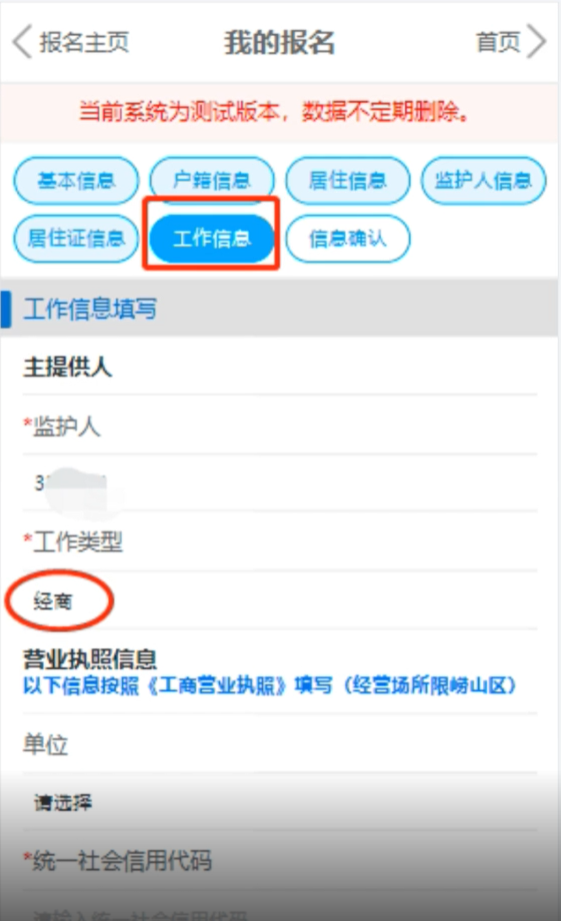The height and width of the screenshot is (921, 561).
Task: Open the 居住信息 tab
Action: tap(348, 180)
